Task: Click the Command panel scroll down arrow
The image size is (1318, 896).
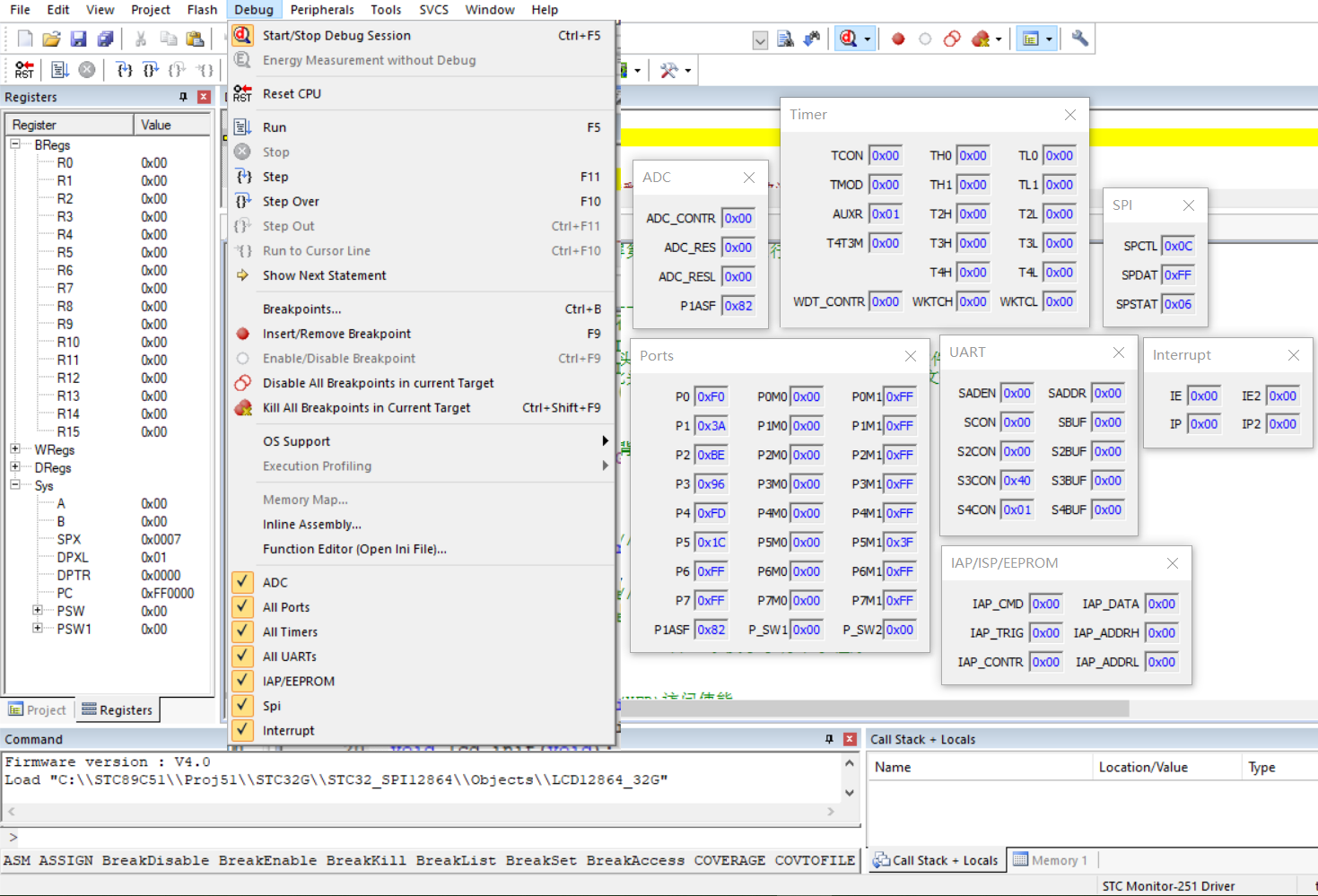Action: coord(850,793)
